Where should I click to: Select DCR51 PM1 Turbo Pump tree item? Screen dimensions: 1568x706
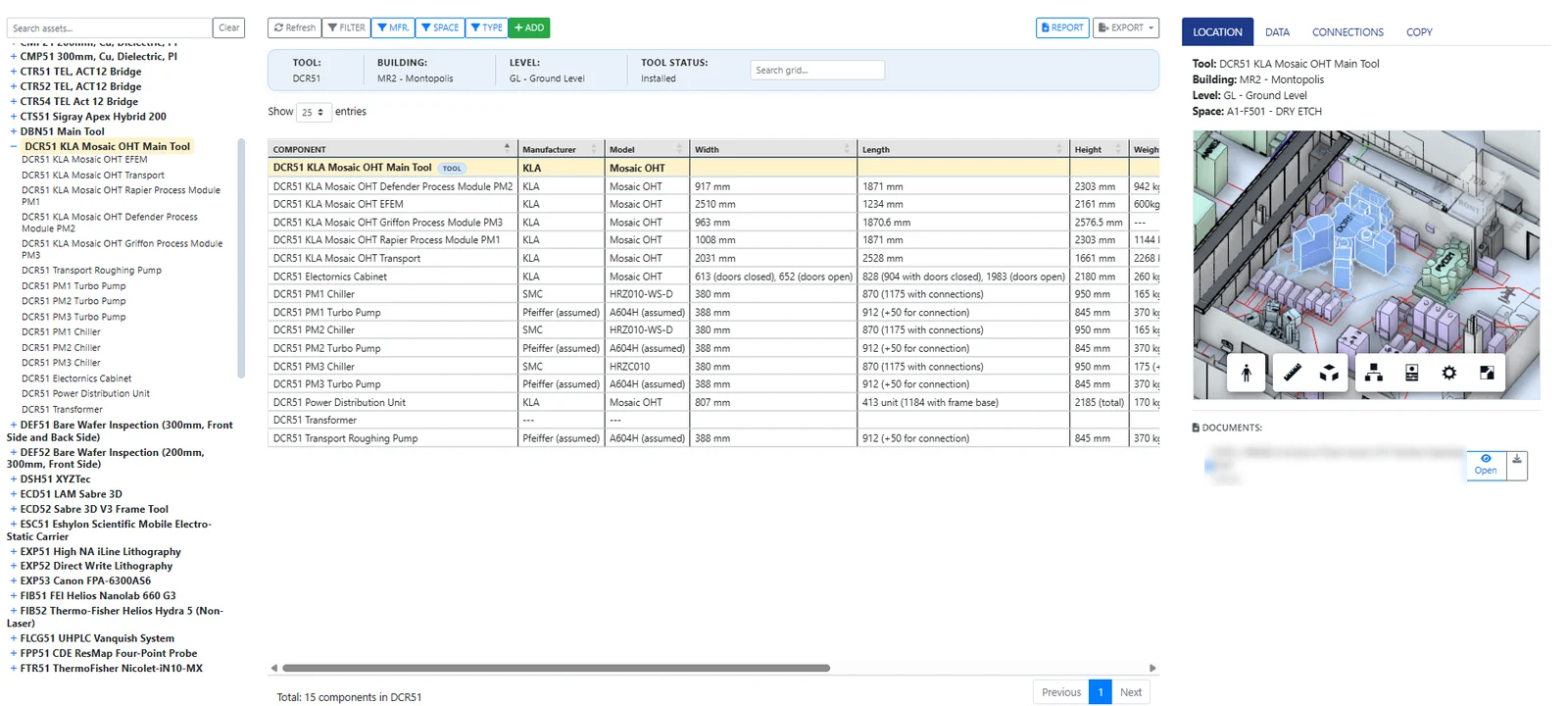click(73, 286)
